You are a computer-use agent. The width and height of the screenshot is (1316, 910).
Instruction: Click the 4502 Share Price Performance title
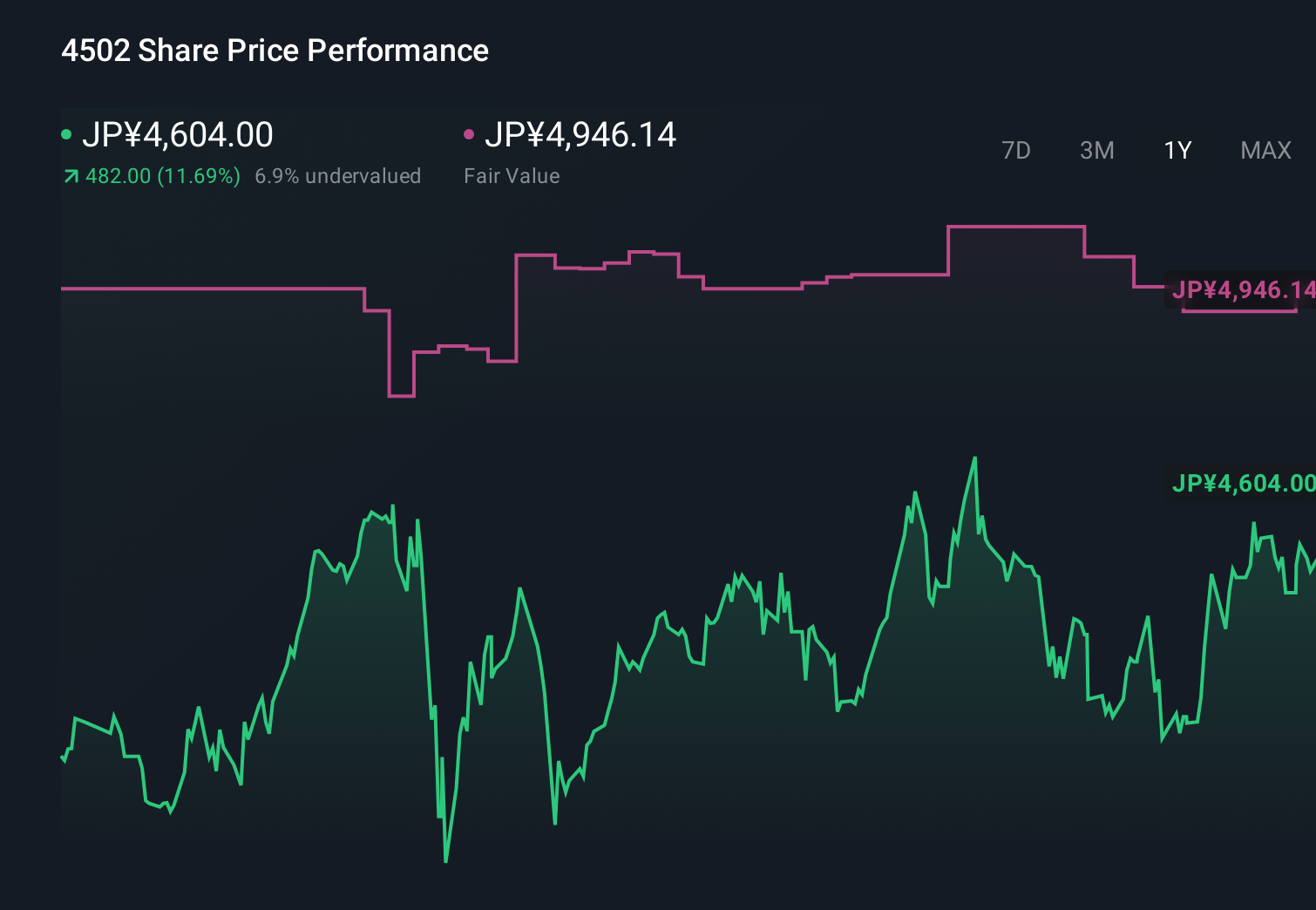(x=274, y=51)
